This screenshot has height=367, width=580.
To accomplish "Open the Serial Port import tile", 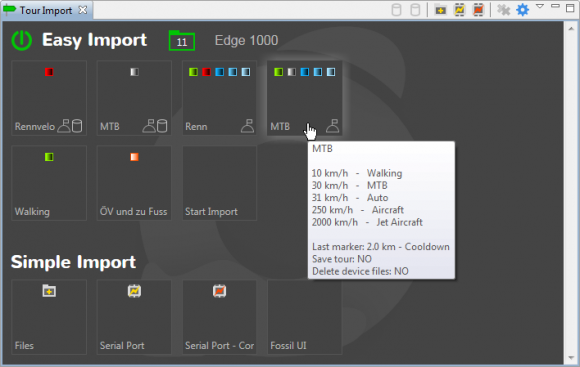I will [x=134, y=317].
